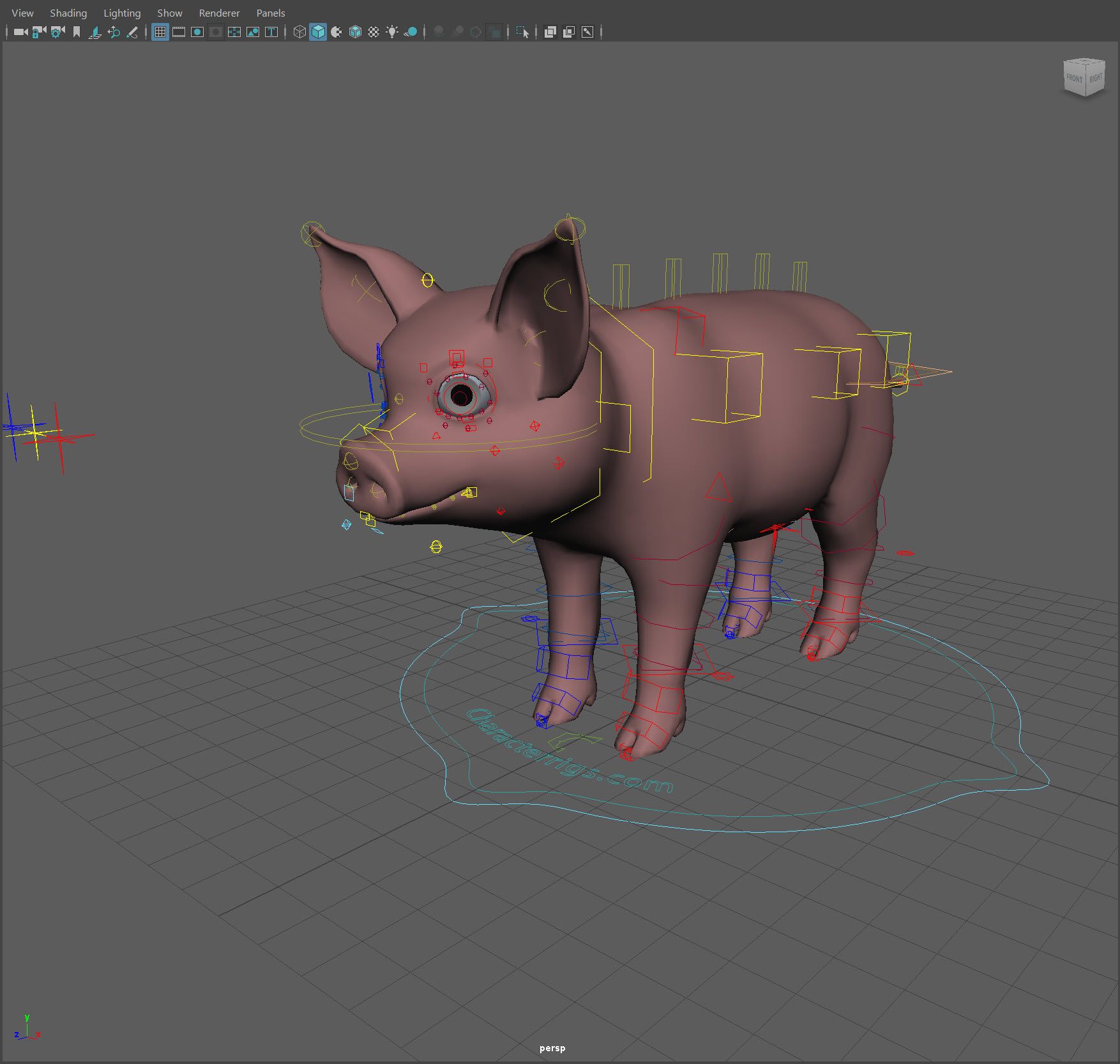Open the Renderer dropdown menu
The height and width of the screenshot is (1064, 1120).
pyautogui.click(x=219, y=13)
